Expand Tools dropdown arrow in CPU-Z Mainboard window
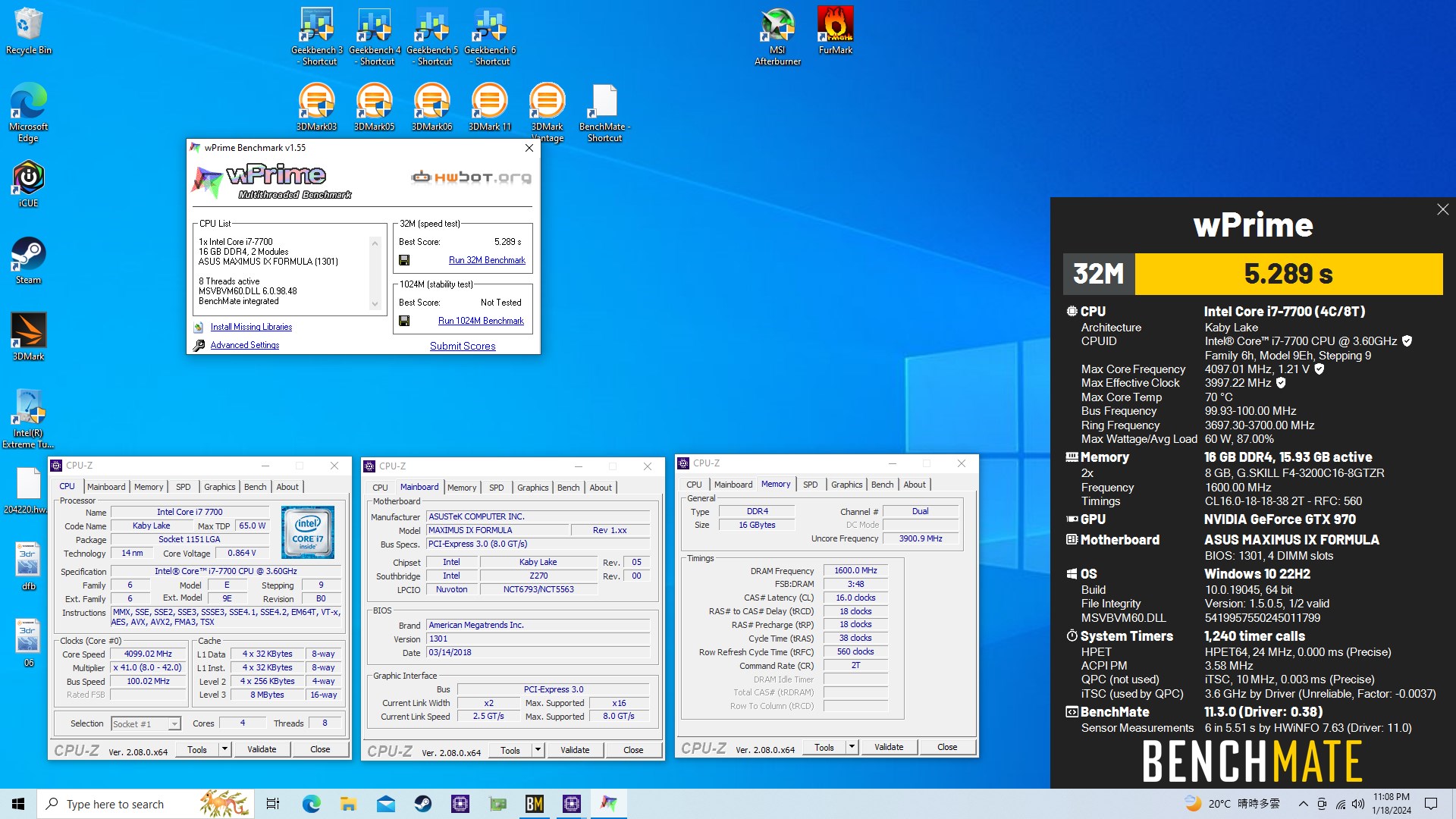Screen dimensions: 1456x819 (538, 750)
